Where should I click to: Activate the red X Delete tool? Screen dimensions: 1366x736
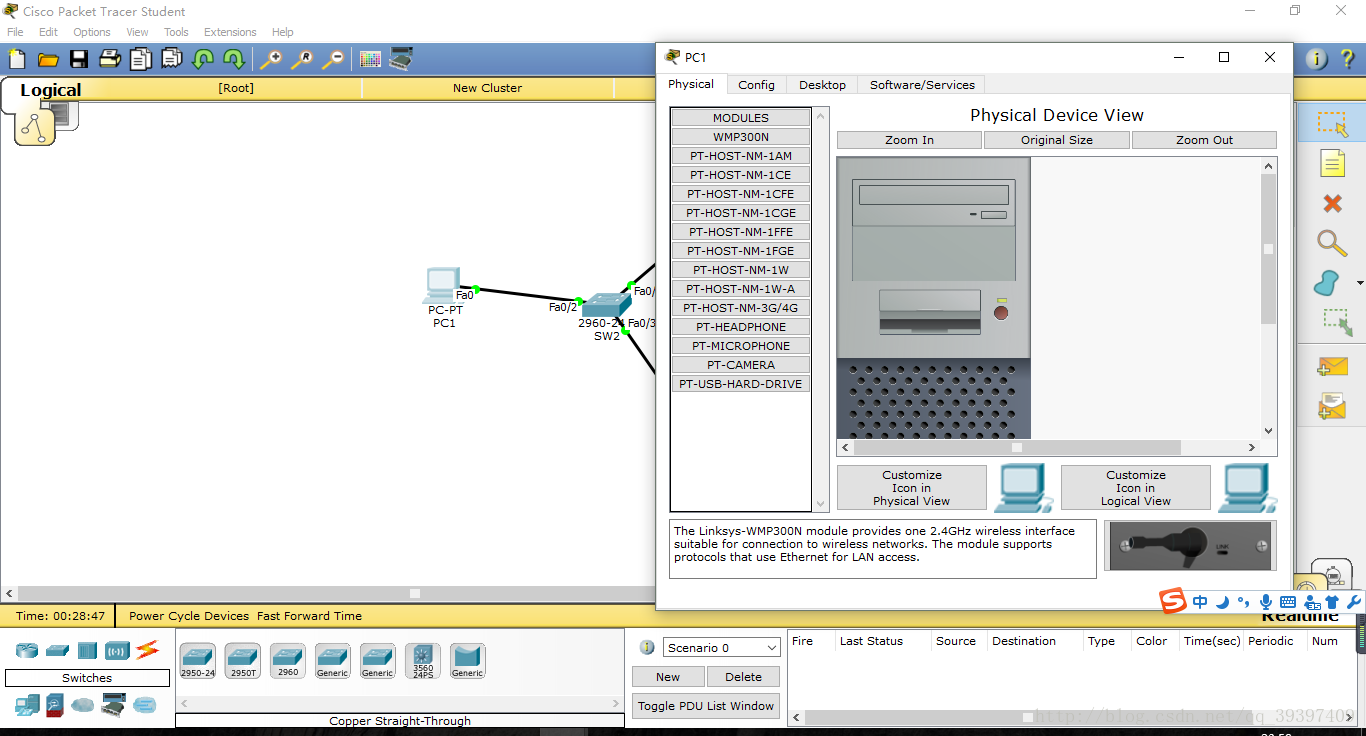(1332, 204)
